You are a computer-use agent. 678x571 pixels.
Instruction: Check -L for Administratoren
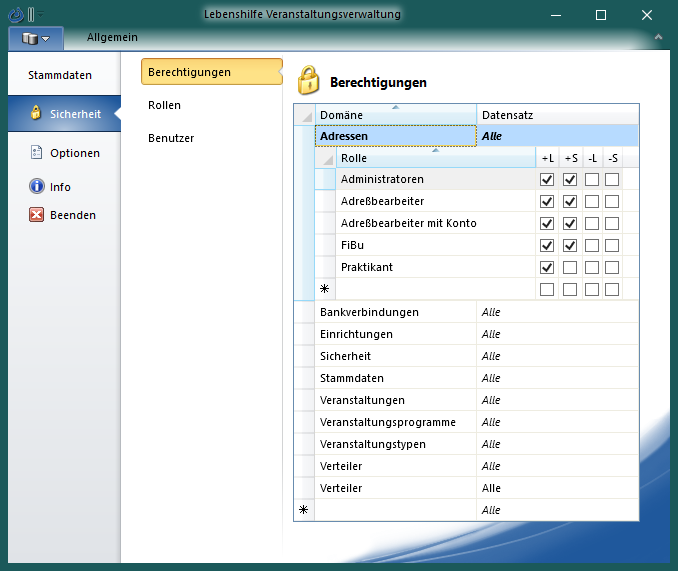click(592, 179)
